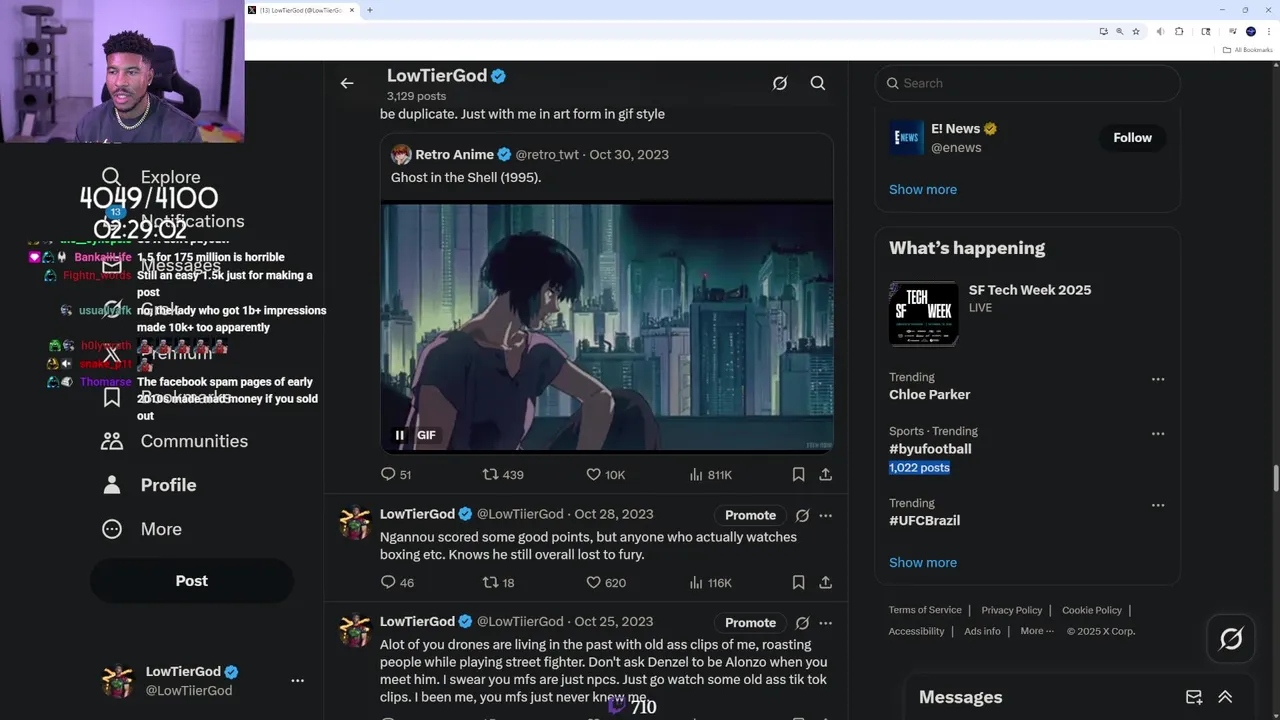
Task: Click the page vertical scrollbar thumb
Action: [x=1275, y=478]
